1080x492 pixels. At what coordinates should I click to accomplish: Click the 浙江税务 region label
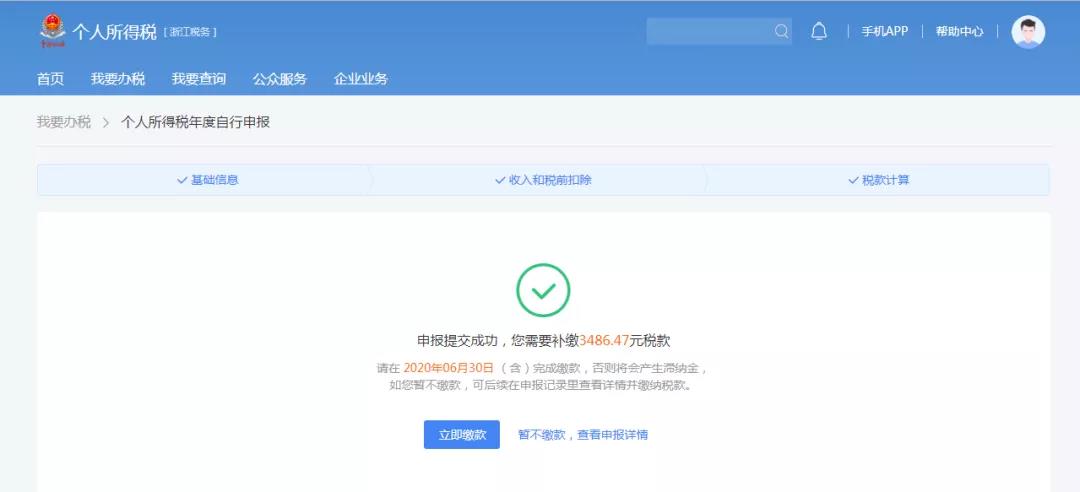(x=190, y=32)
